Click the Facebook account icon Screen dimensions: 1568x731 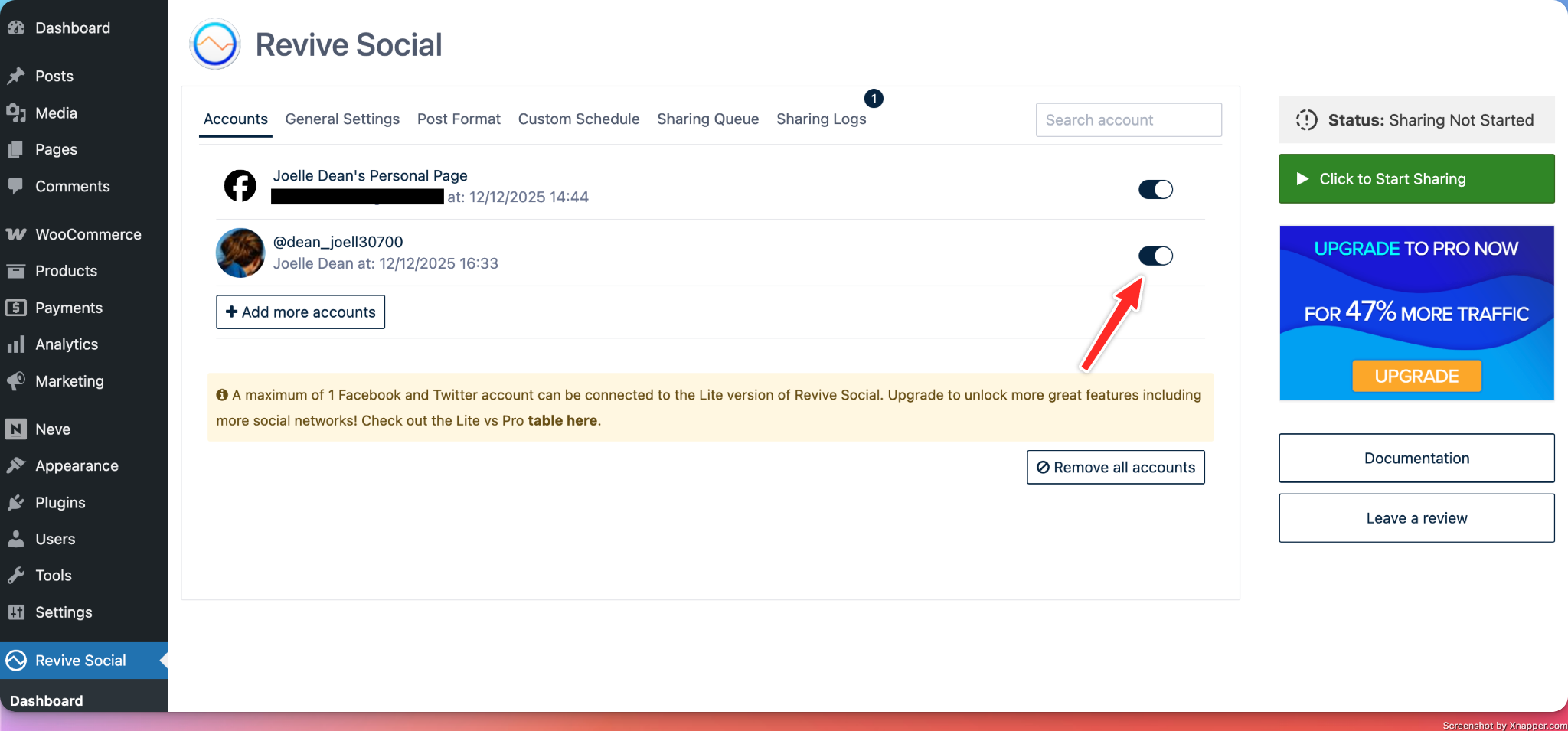pos(240,186)
